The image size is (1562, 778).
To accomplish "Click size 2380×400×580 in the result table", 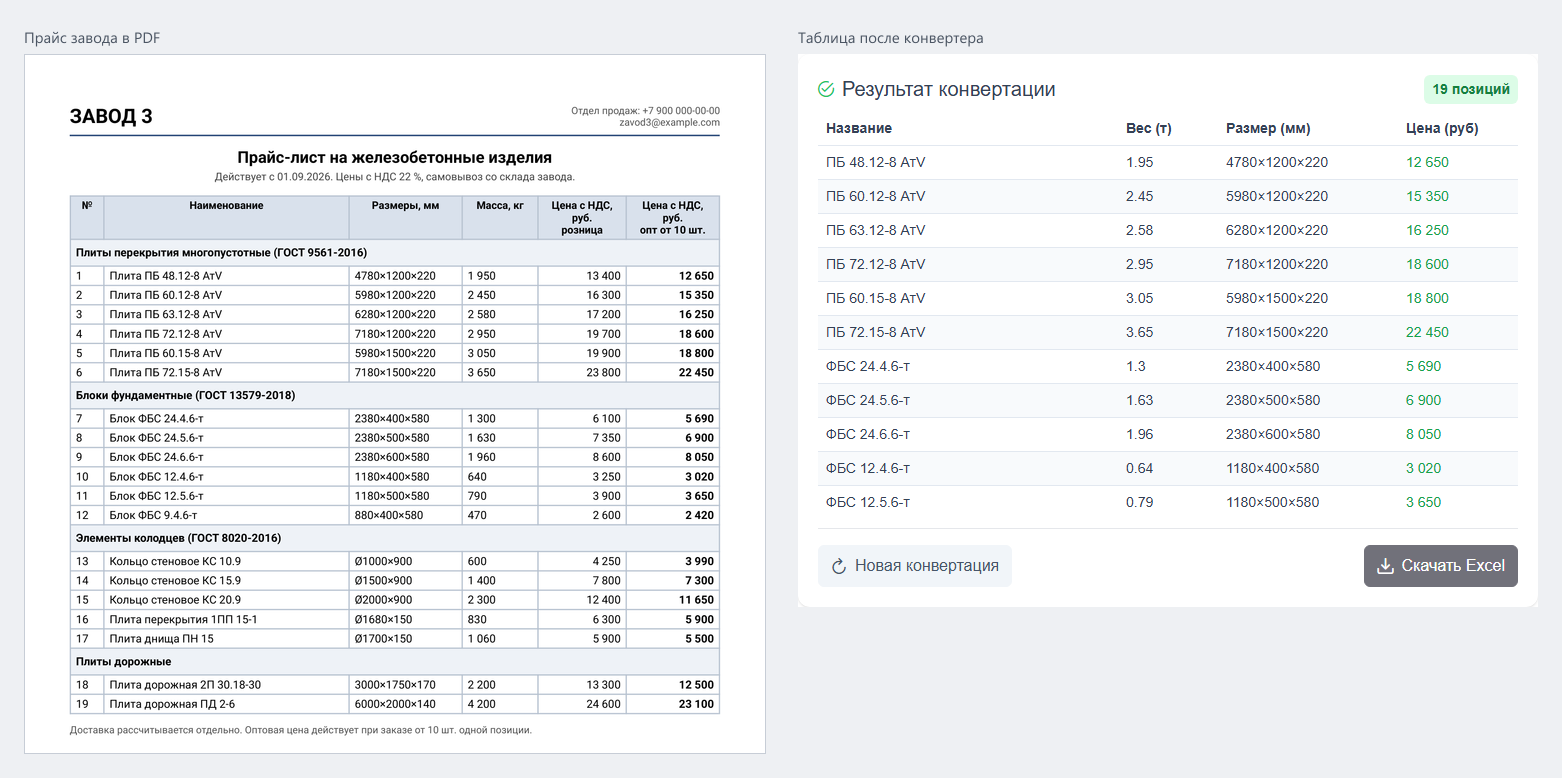I will (x=1273, y=366).
